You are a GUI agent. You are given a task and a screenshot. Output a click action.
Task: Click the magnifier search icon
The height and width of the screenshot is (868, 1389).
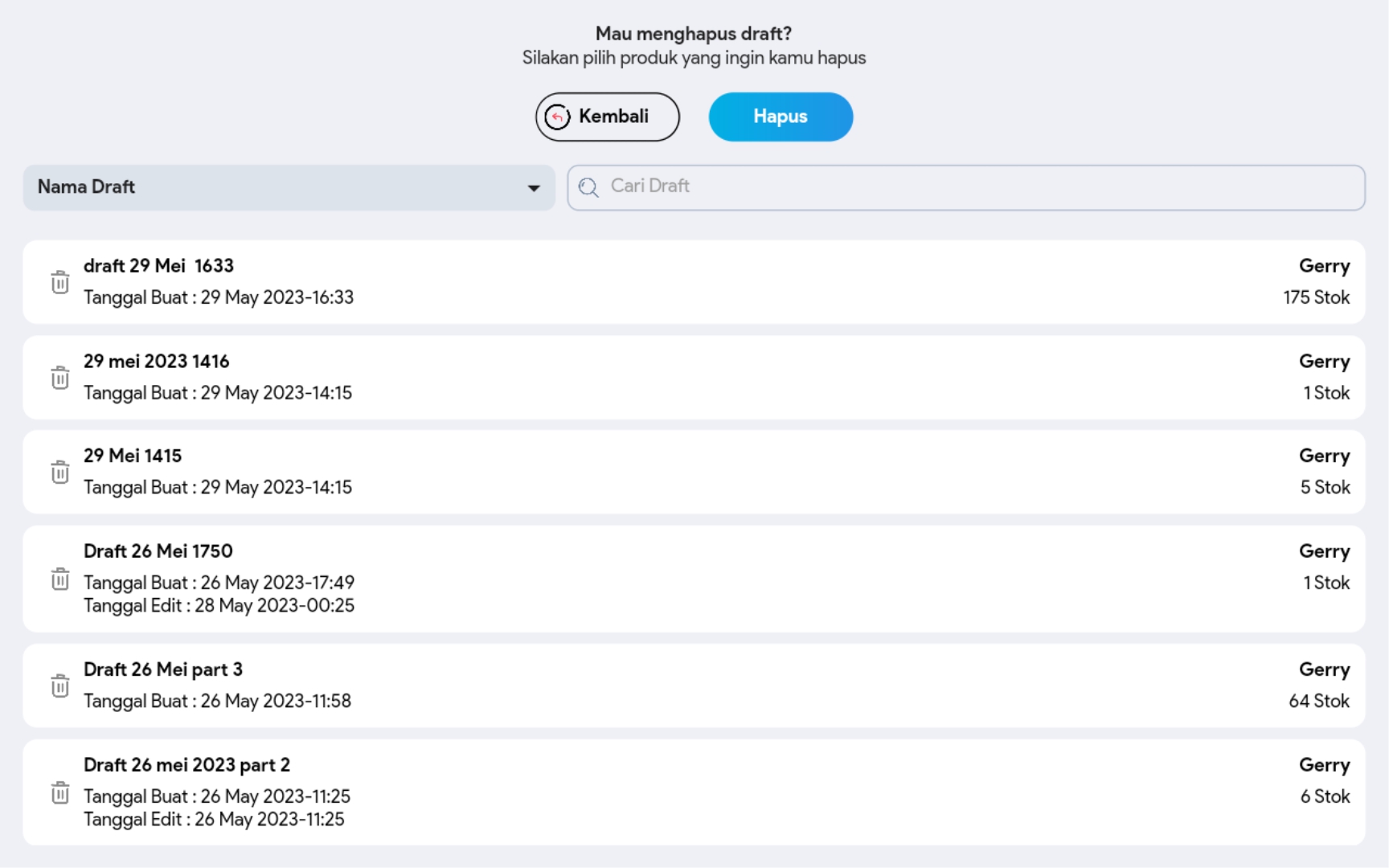[588, 187]
